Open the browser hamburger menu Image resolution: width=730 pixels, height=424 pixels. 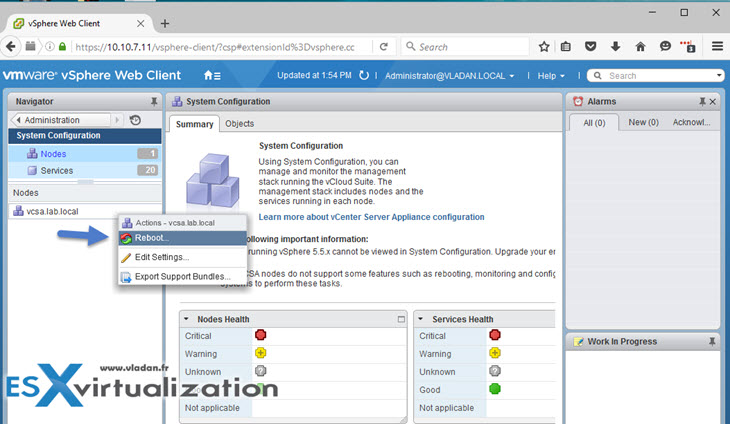[x=717, y=46]
